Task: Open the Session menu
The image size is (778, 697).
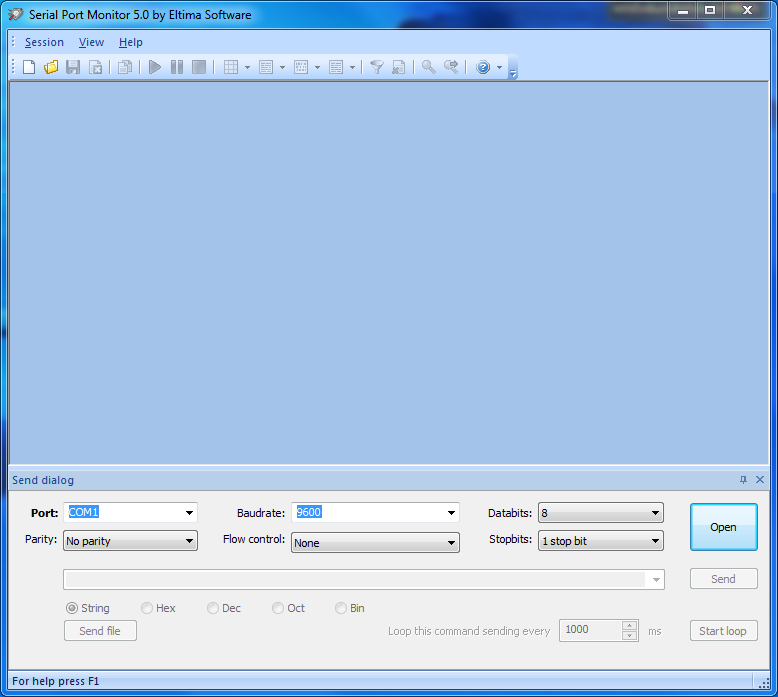Action: coord(44,42)
